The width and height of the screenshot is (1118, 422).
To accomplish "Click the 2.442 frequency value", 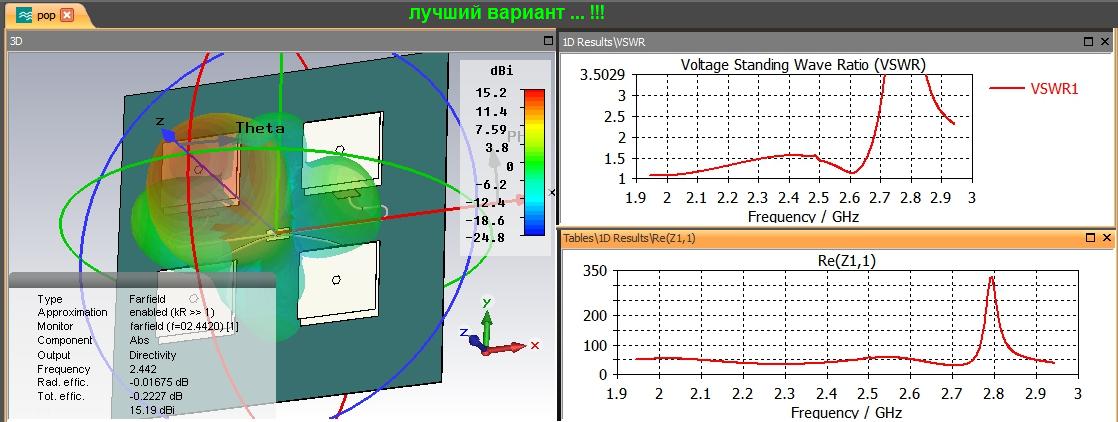I will coord(143,369).
